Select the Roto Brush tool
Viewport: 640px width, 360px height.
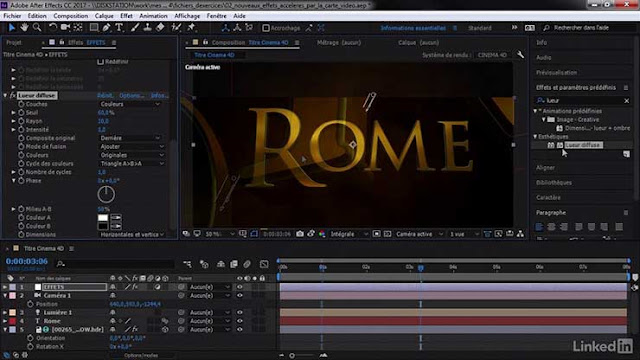[x=176, y=28]
